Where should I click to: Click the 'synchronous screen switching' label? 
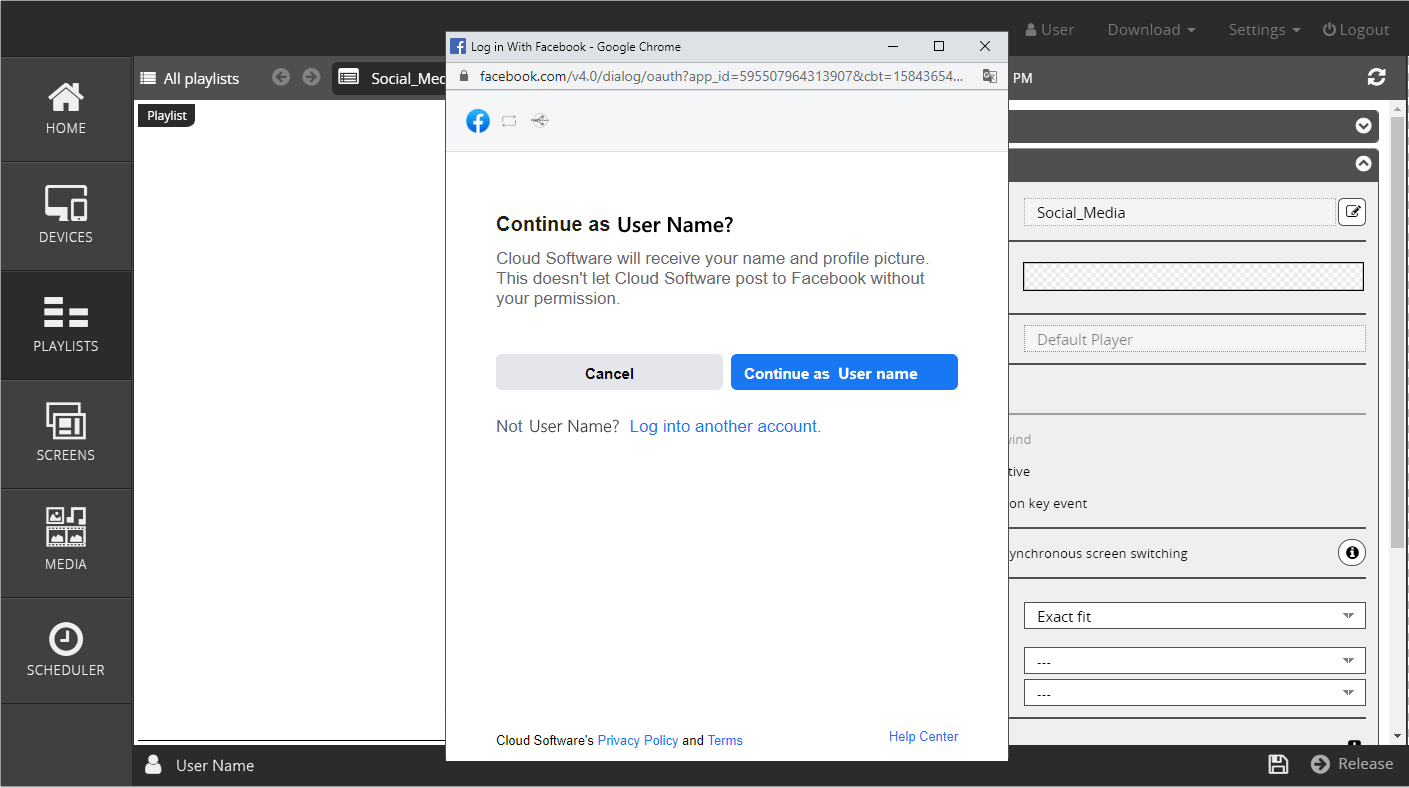point(1097,553)
